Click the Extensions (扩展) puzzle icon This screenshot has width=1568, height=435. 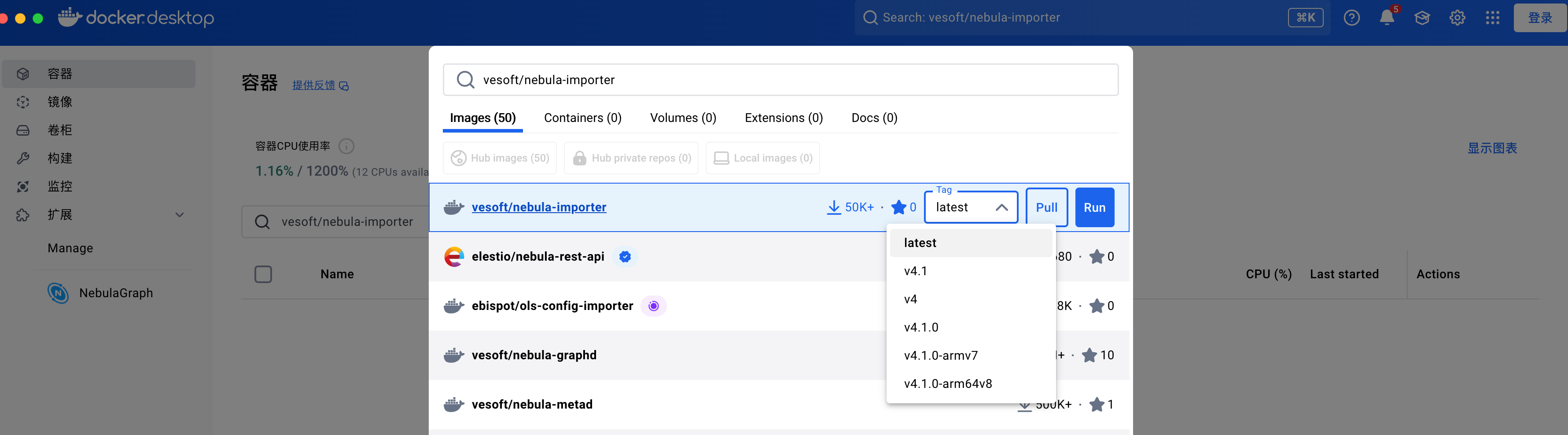pos(23,215)
